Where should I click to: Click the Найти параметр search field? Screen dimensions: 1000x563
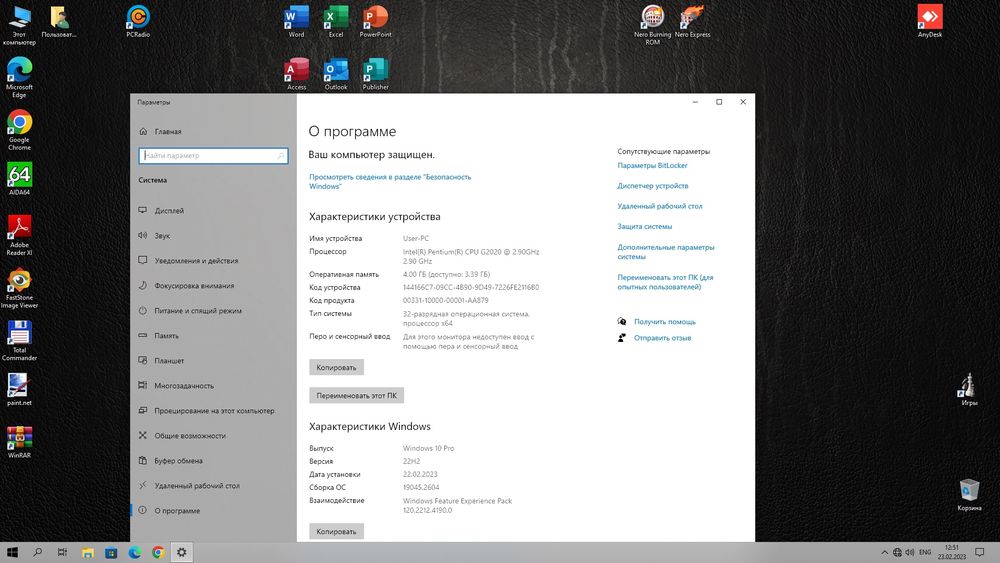point(213,156)
